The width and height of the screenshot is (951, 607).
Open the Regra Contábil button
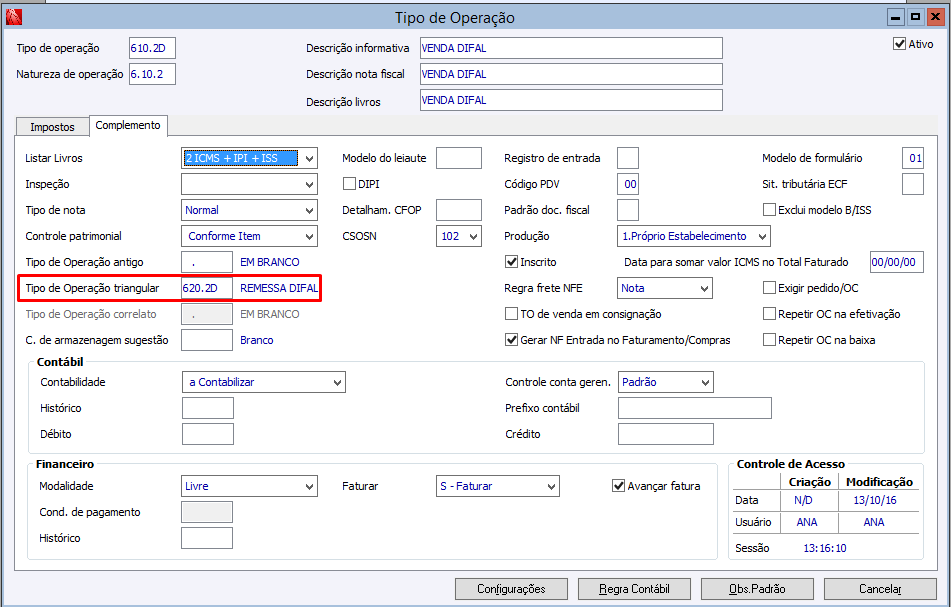click(x=634, y=589)
